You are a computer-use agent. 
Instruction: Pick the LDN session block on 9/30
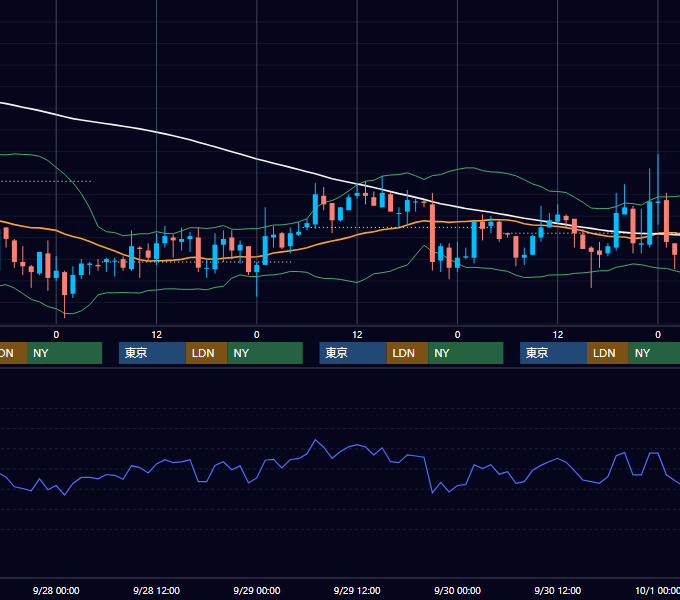pyautogui.click(x=608, y=353)
